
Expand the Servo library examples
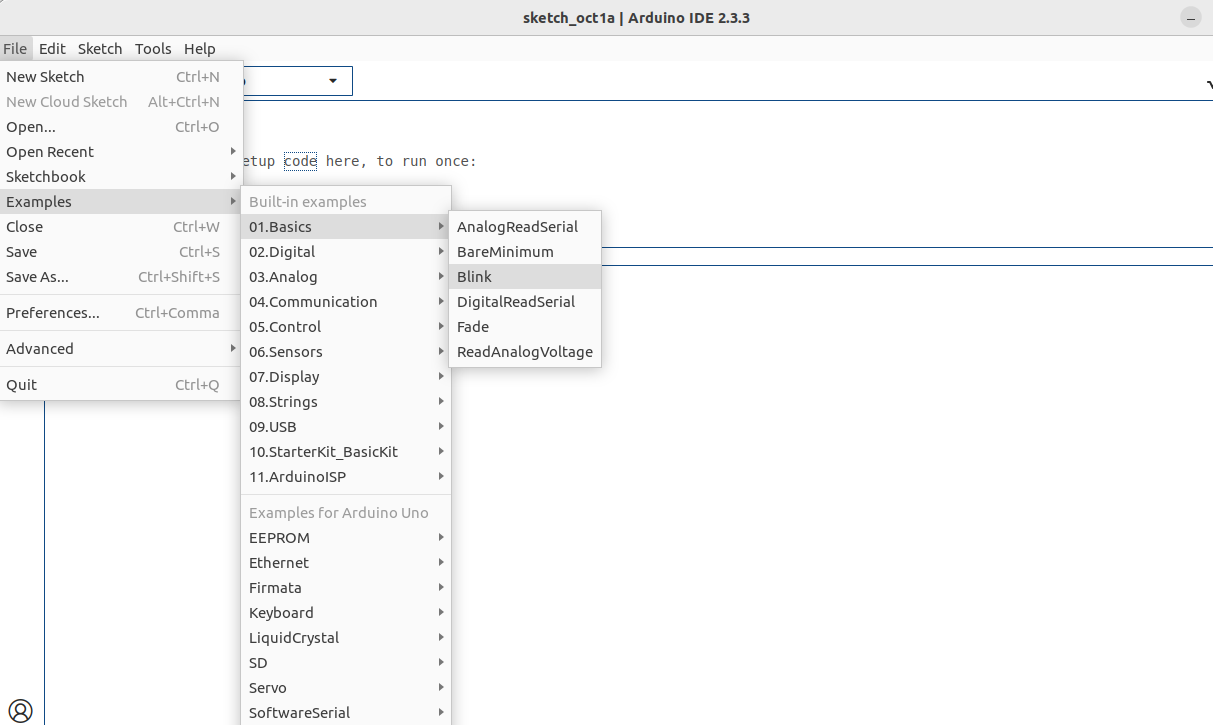346,688
